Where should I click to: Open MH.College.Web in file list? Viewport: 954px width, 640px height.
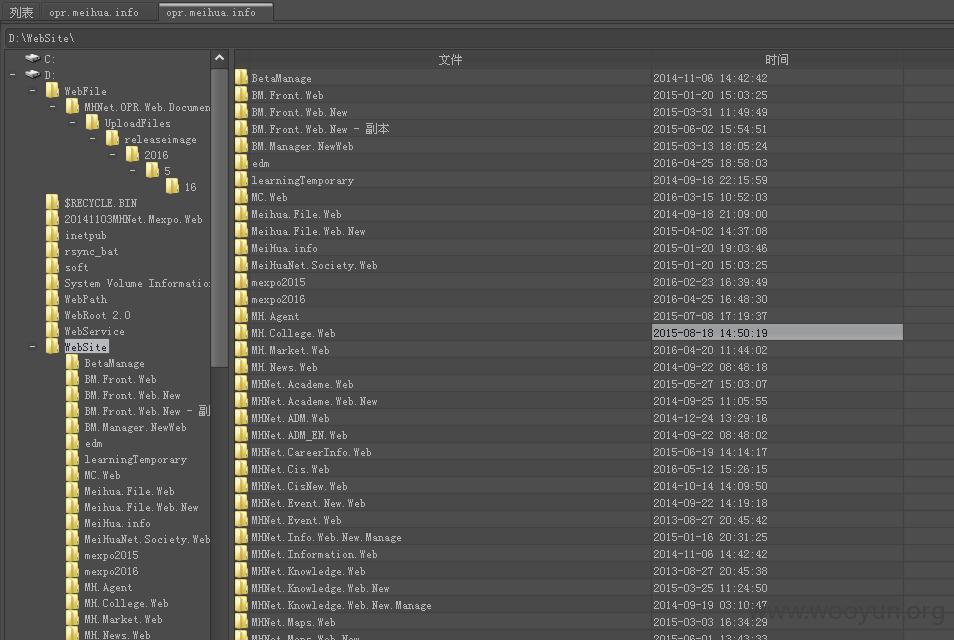click(293, 333)
